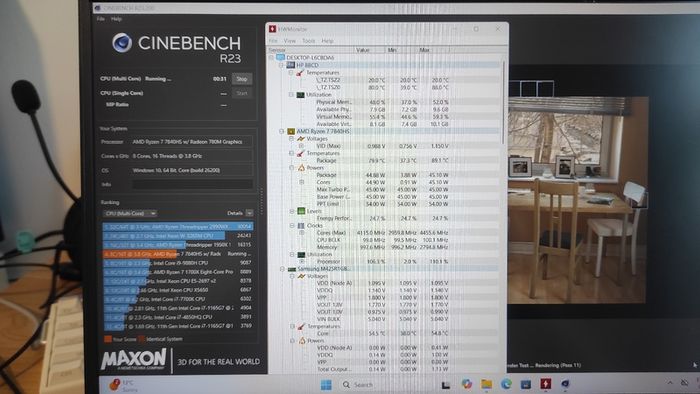
Task: Collapse the AMD Ryzen 7 7840HS node
Action: (282, 131)
